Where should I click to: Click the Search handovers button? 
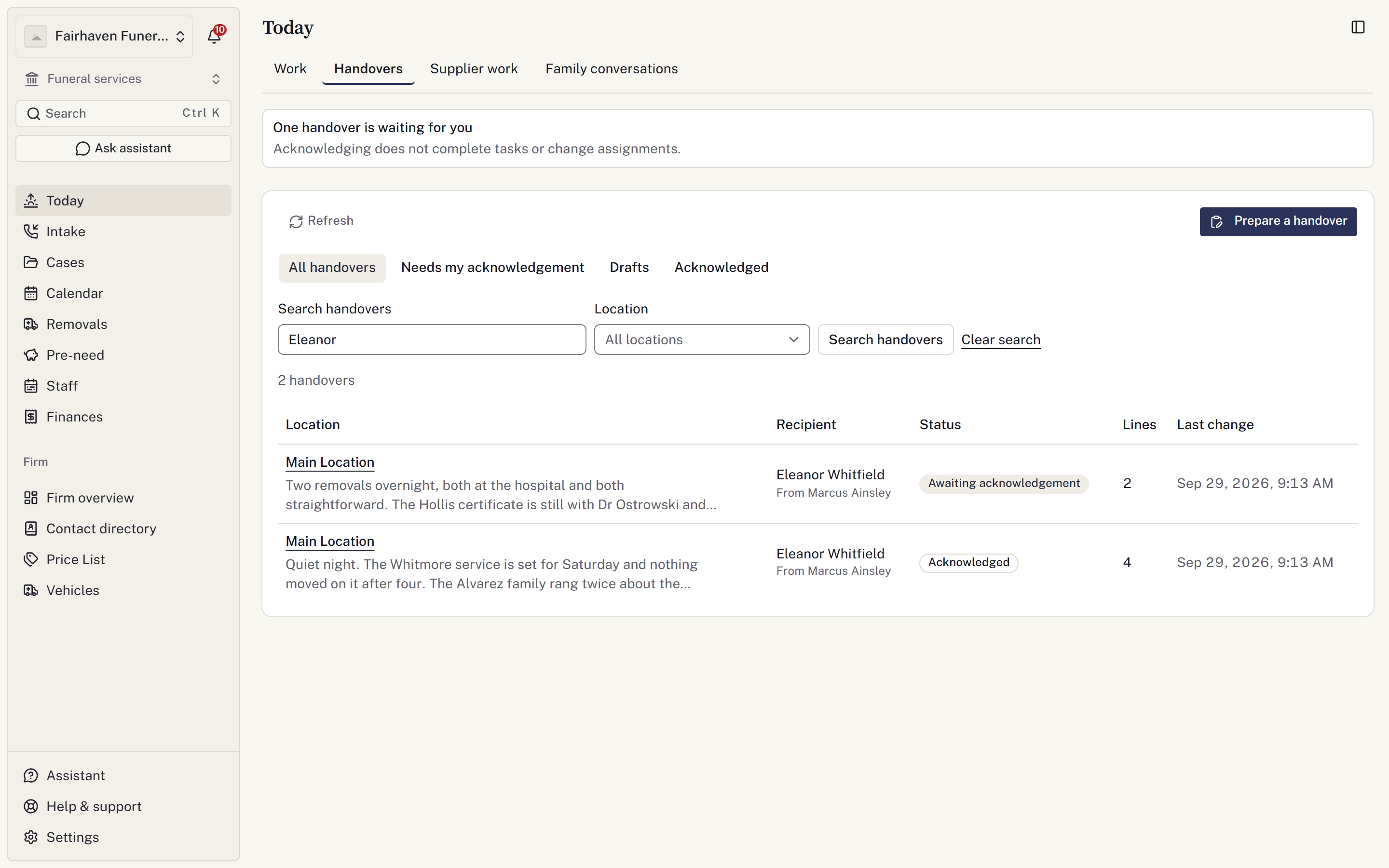click(885, 340)
